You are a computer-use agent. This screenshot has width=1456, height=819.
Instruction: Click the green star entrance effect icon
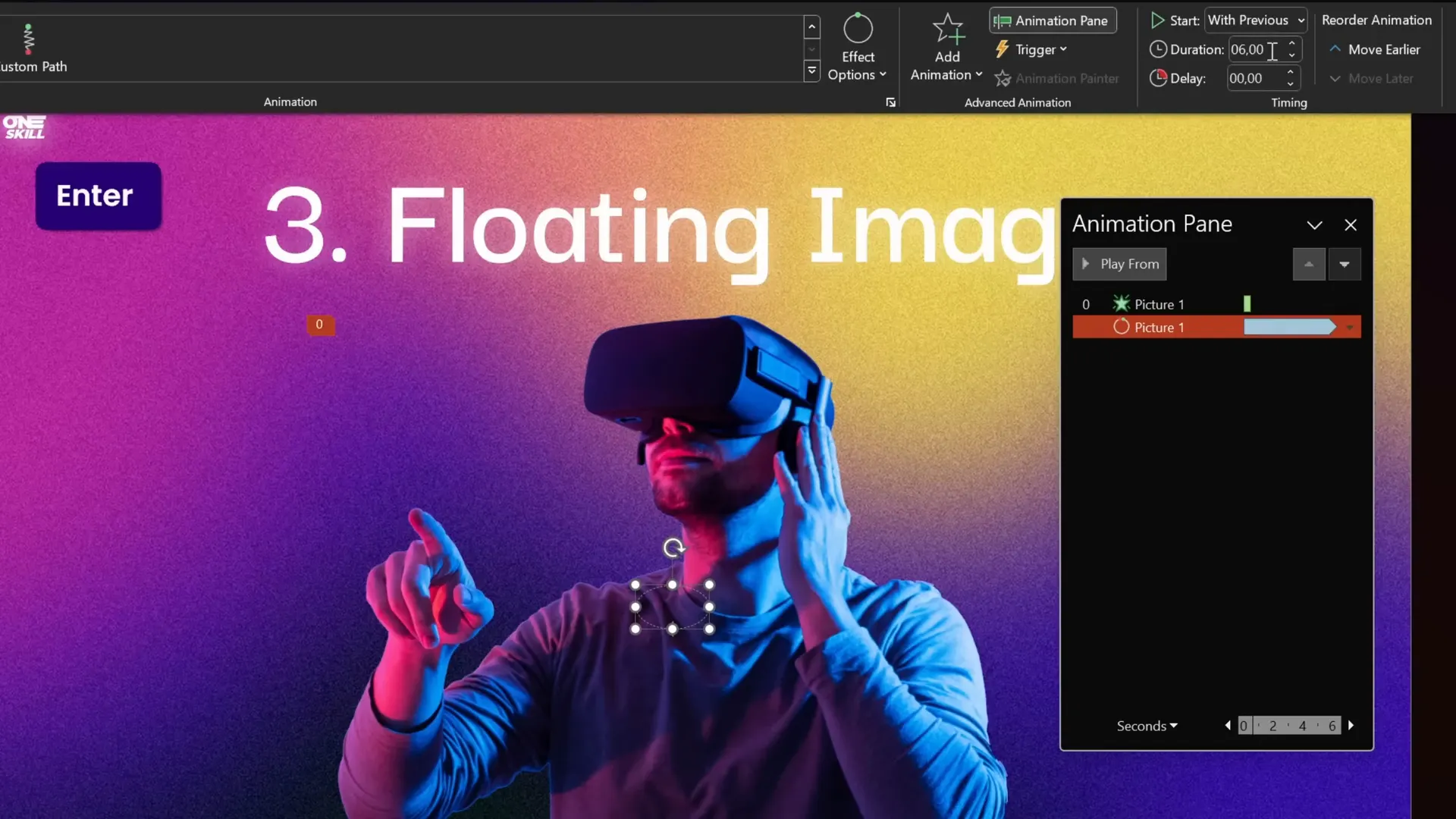click(1121, 304)
